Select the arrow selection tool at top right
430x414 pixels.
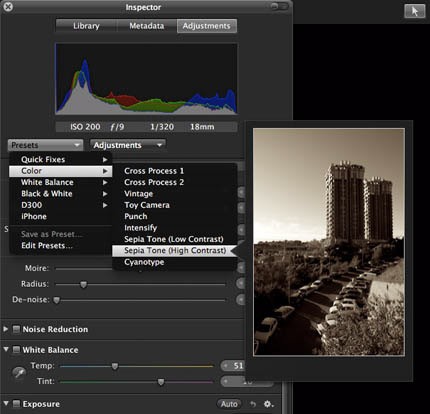(414, 11)
